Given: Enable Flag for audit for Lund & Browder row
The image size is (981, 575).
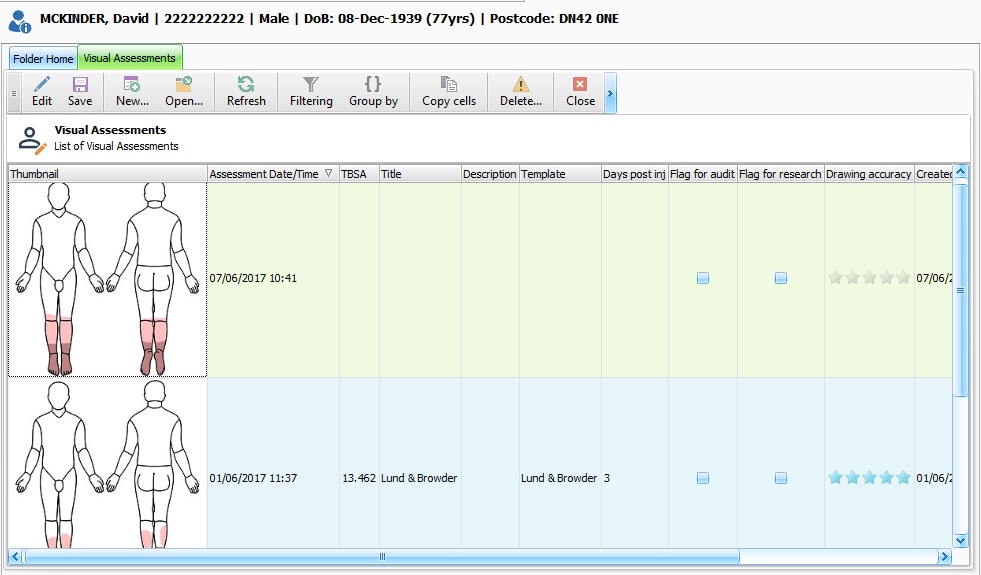Looking at the screenshot, I should point(703,478).
